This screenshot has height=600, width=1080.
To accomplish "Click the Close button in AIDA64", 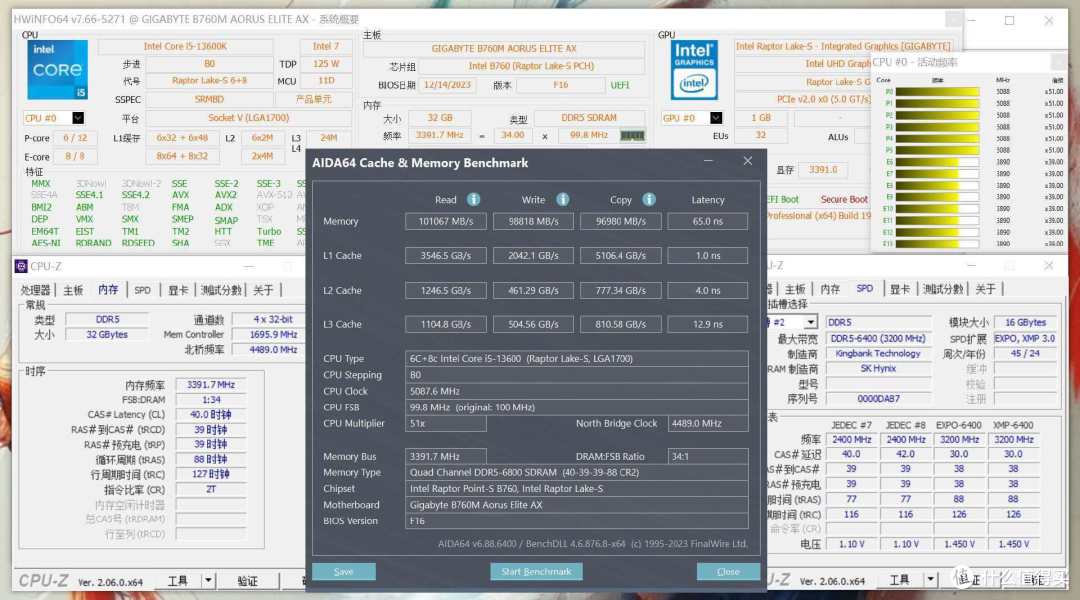I will pos(728,572).
